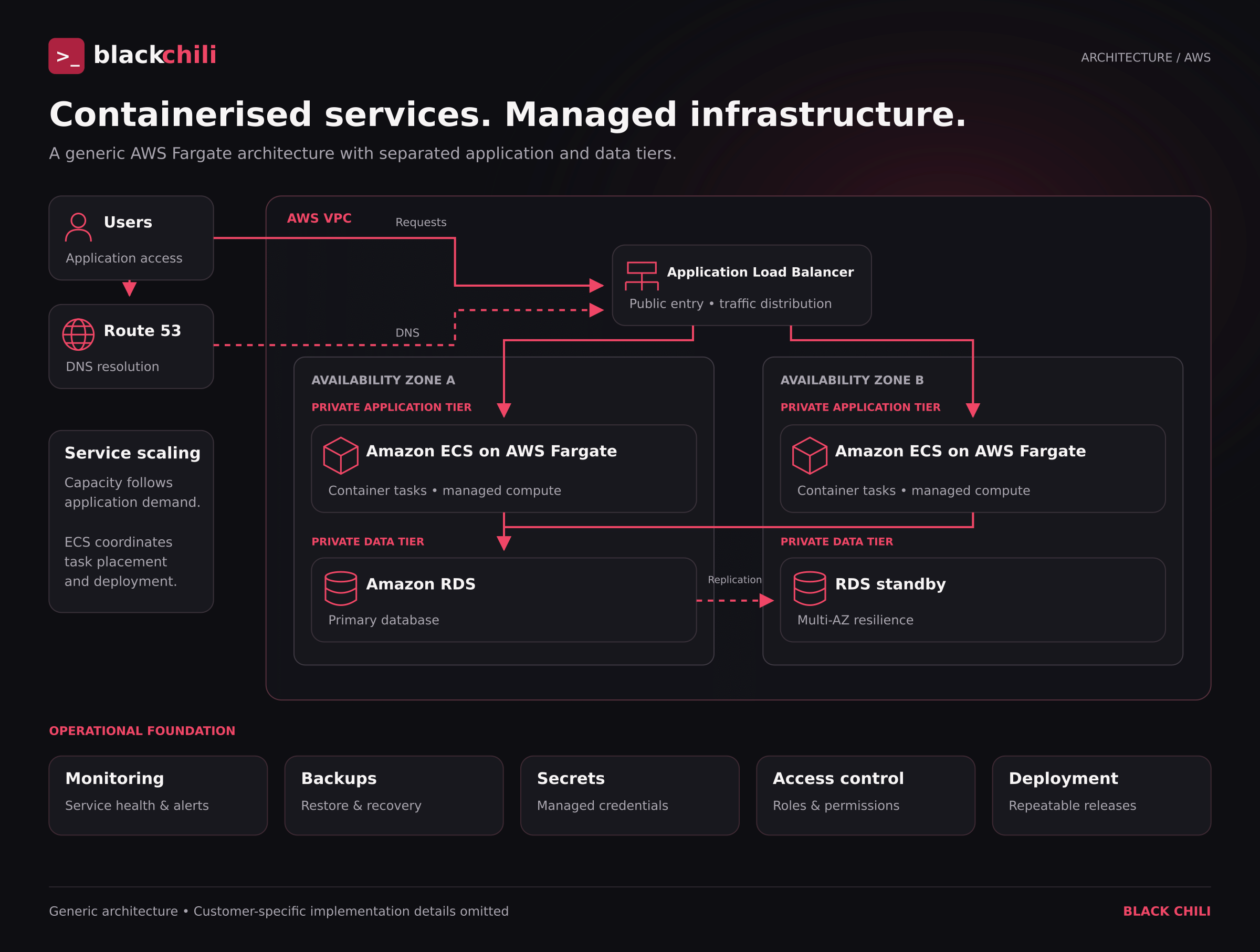Image resolution: width=1260 pixels, height=952 pixels.
Task: Click PRIVATE DATA TIER in Zone B
Action: (x=836, y=542)
